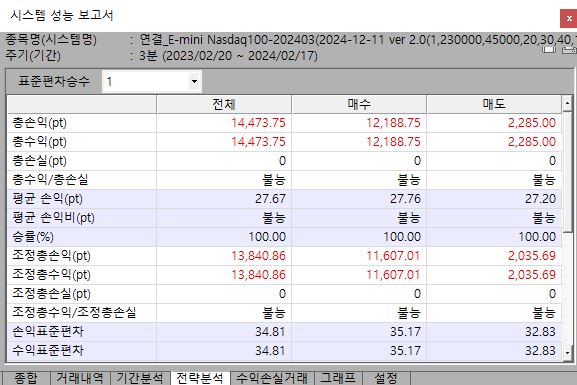Open the 거래내역 tab
This screenshot has width=577, height=385.
[x=80, y=378]
